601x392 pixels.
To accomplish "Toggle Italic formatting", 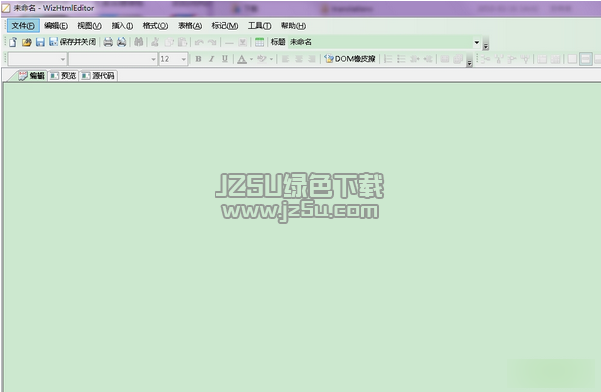I will pyautogui.click(x=212, y=59).
